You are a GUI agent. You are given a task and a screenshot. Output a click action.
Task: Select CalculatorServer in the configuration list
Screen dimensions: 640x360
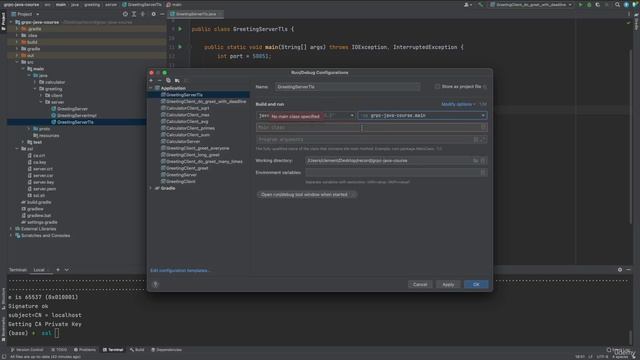(x=183, y=142)
